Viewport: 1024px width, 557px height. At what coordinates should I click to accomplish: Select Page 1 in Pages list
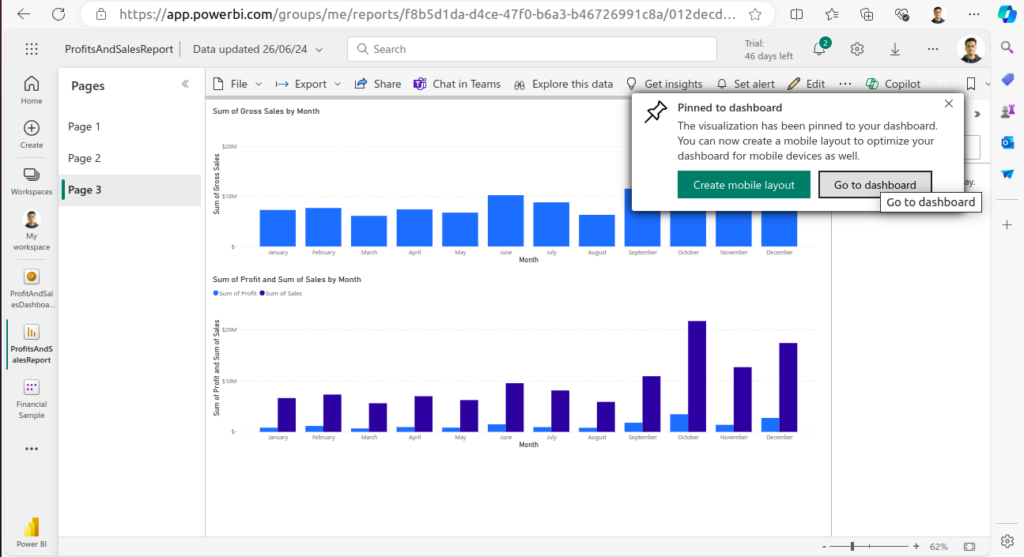pos(85,127)
